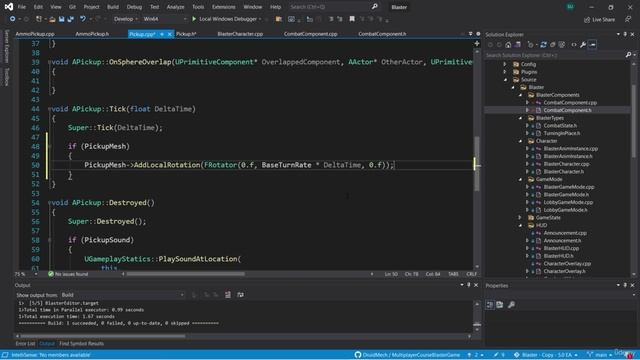Click Clear All icon in Output toolbar

(228, 295)
